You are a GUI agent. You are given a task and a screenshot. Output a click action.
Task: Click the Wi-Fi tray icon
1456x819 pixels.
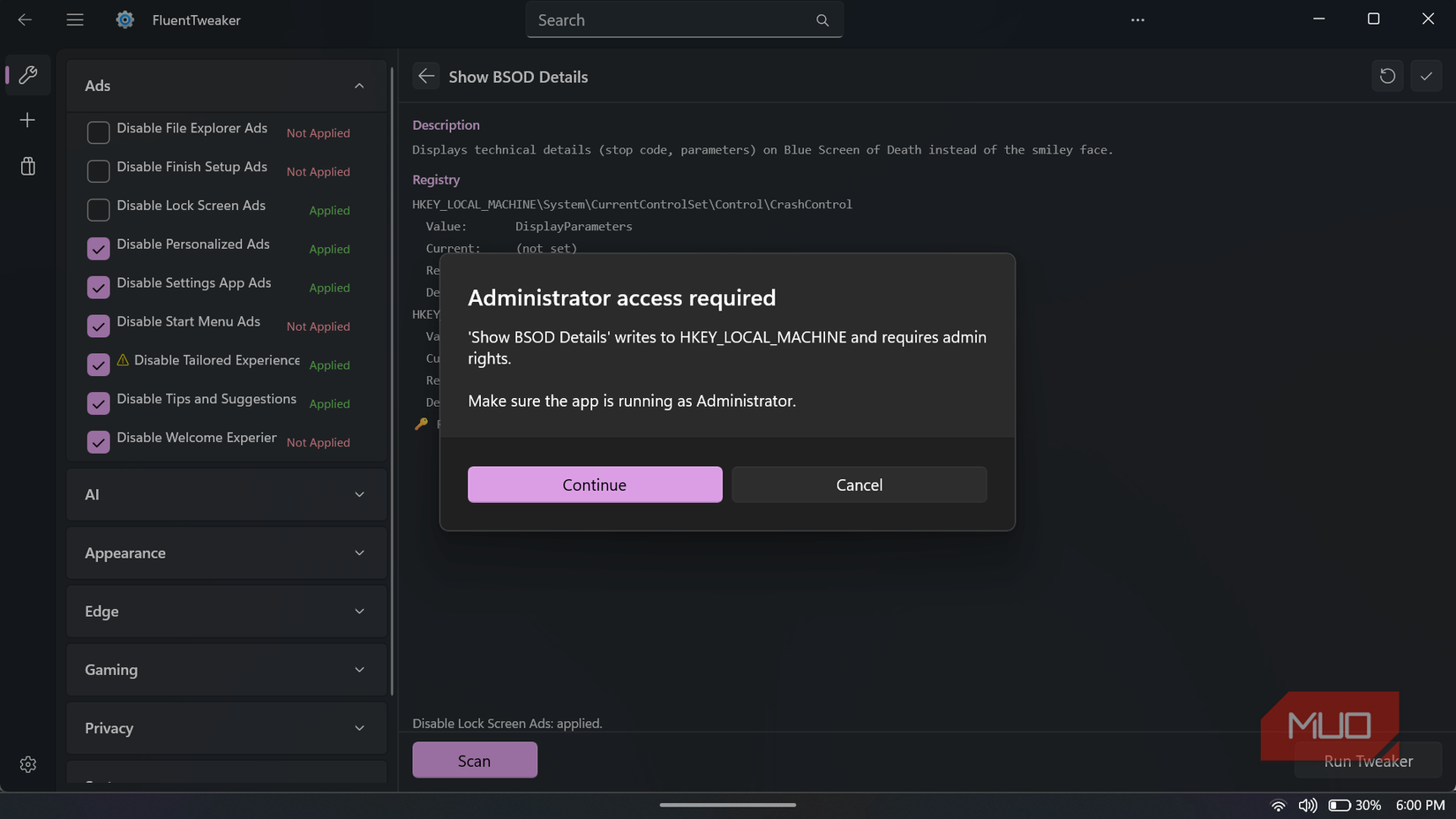coord(1278,805)
